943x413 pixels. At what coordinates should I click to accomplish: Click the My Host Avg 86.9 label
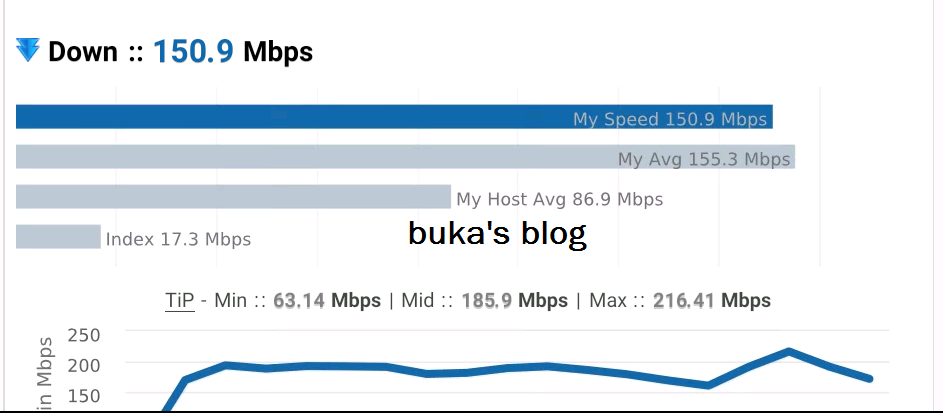click(x=559, y=199)
